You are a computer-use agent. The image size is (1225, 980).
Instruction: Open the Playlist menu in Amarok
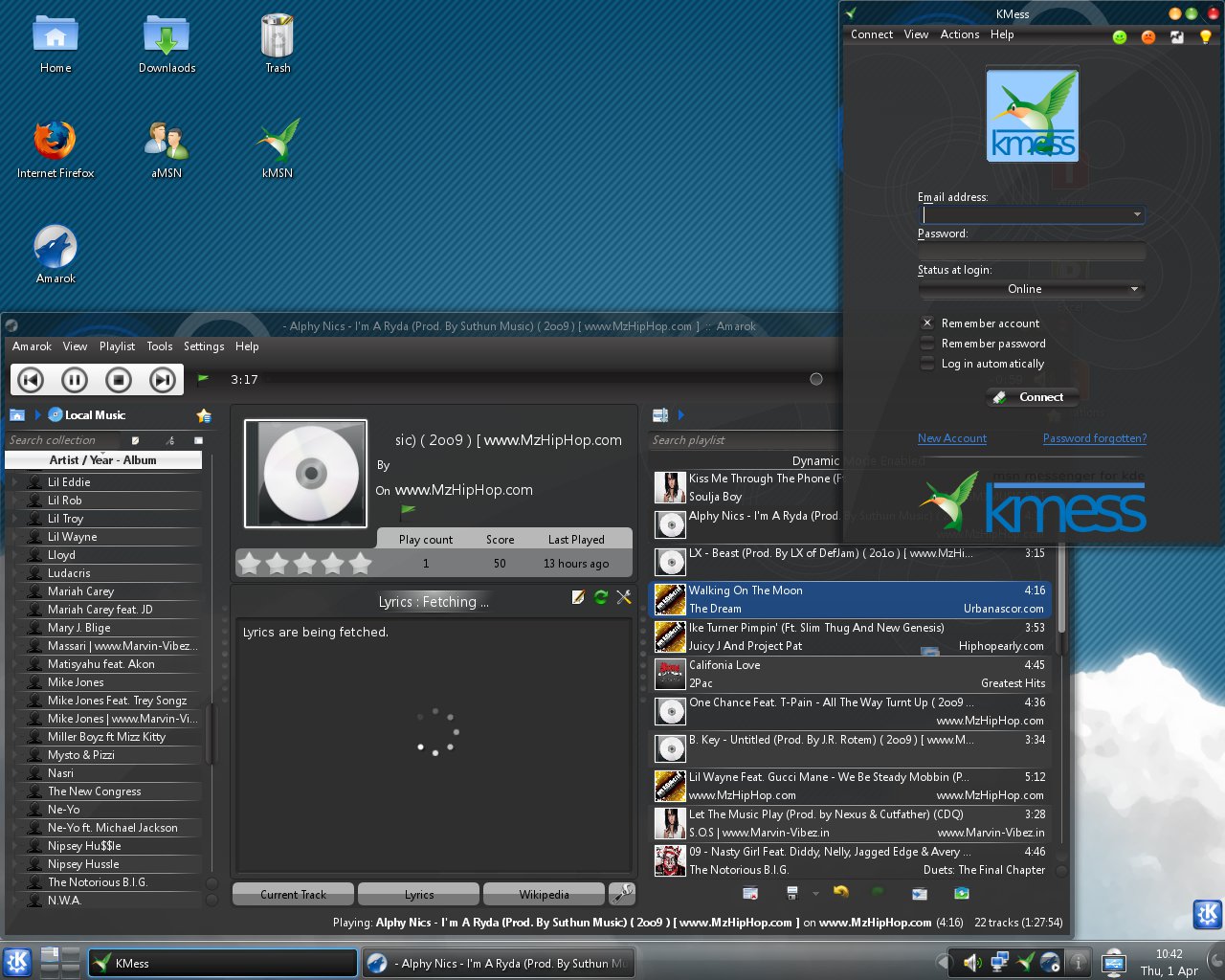click(117, 346)
